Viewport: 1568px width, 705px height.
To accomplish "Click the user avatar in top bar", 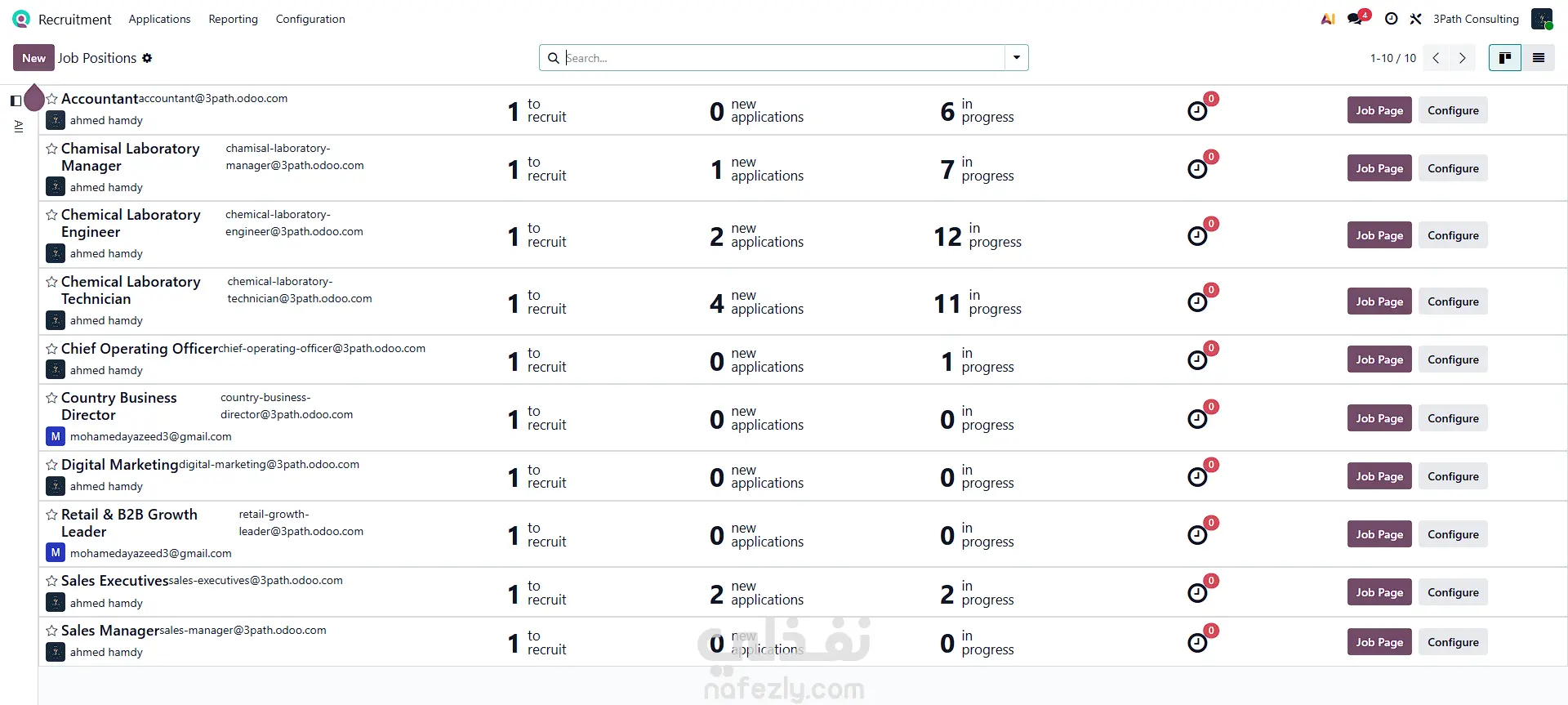I will 1542,19.
